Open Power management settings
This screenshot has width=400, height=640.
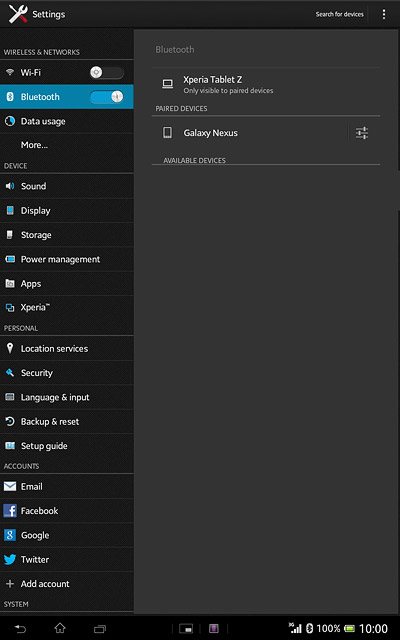pyautogui.click(x=67, y=259)
